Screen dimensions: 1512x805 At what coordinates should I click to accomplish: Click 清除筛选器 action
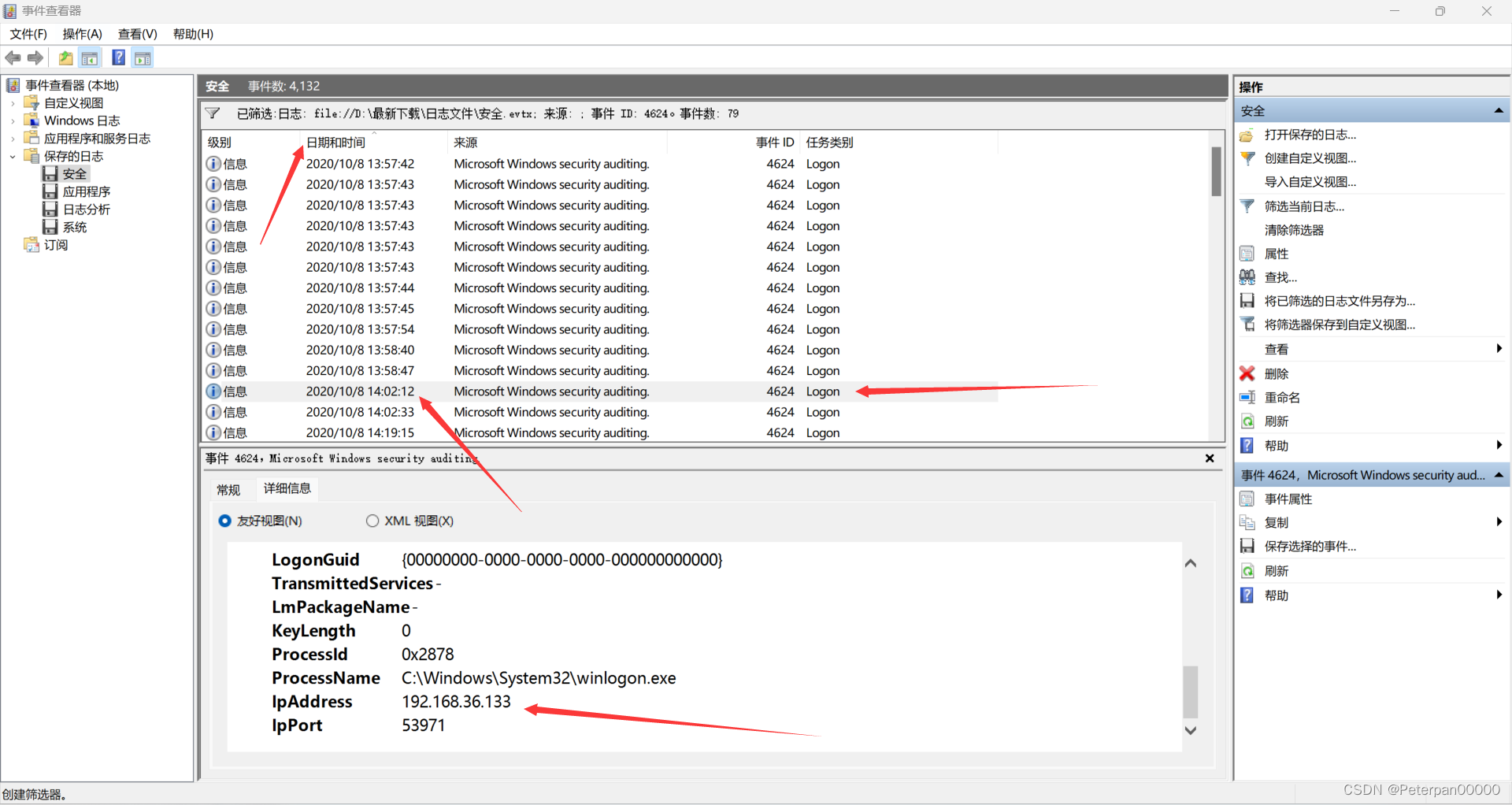pyautogui.click(x=1295, y=230)
